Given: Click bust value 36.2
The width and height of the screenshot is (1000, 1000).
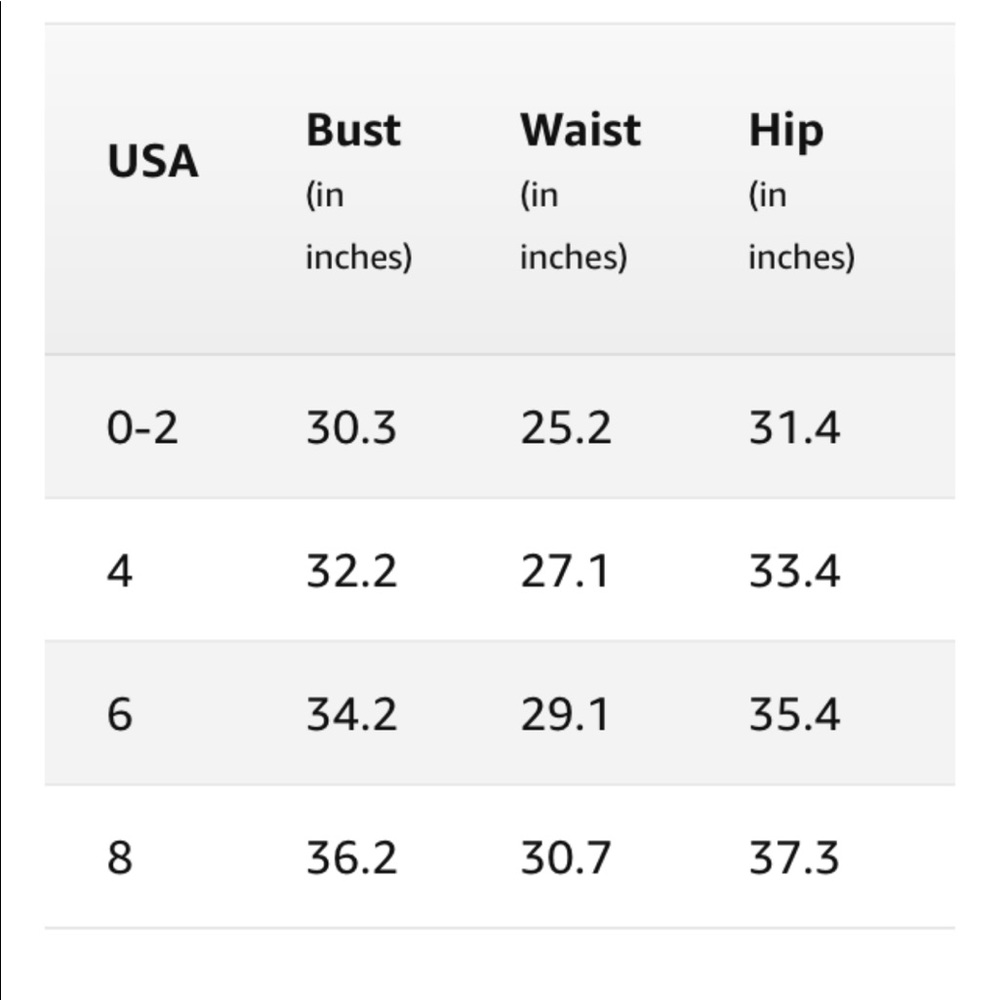Looking at the screenshot, I should pyautogui.click(x=351, y=858).
